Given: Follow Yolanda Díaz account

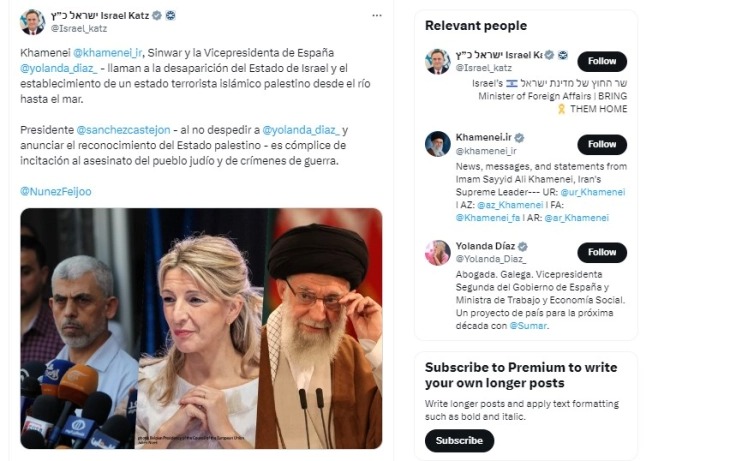Looking at the screenshot, I should tap(602, 252).
